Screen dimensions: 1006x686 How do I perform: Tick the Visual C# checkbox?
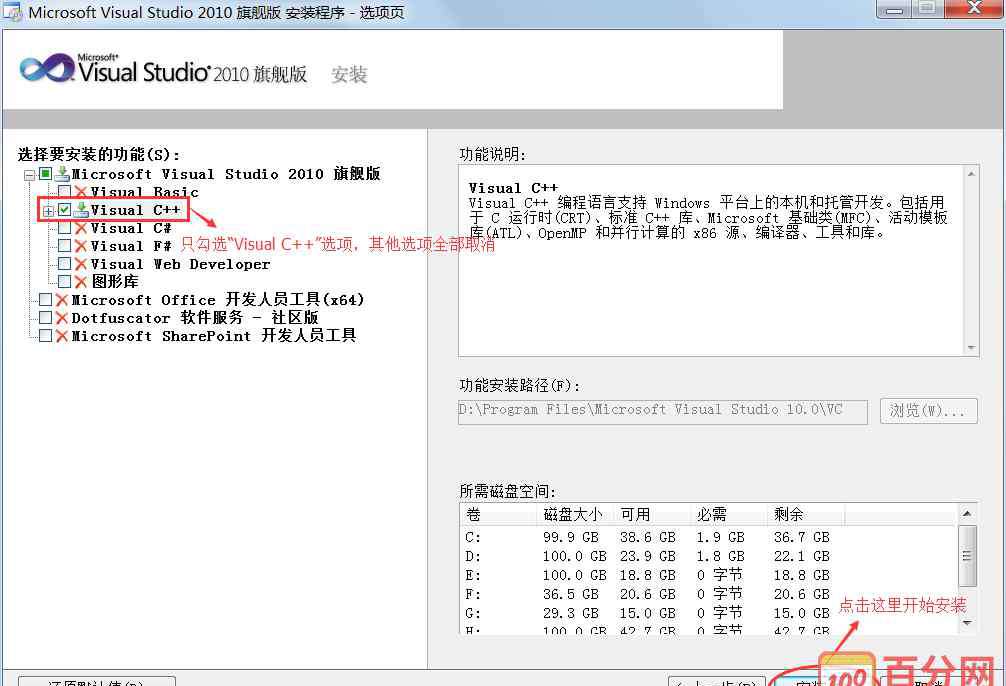[x=64, y=227]
